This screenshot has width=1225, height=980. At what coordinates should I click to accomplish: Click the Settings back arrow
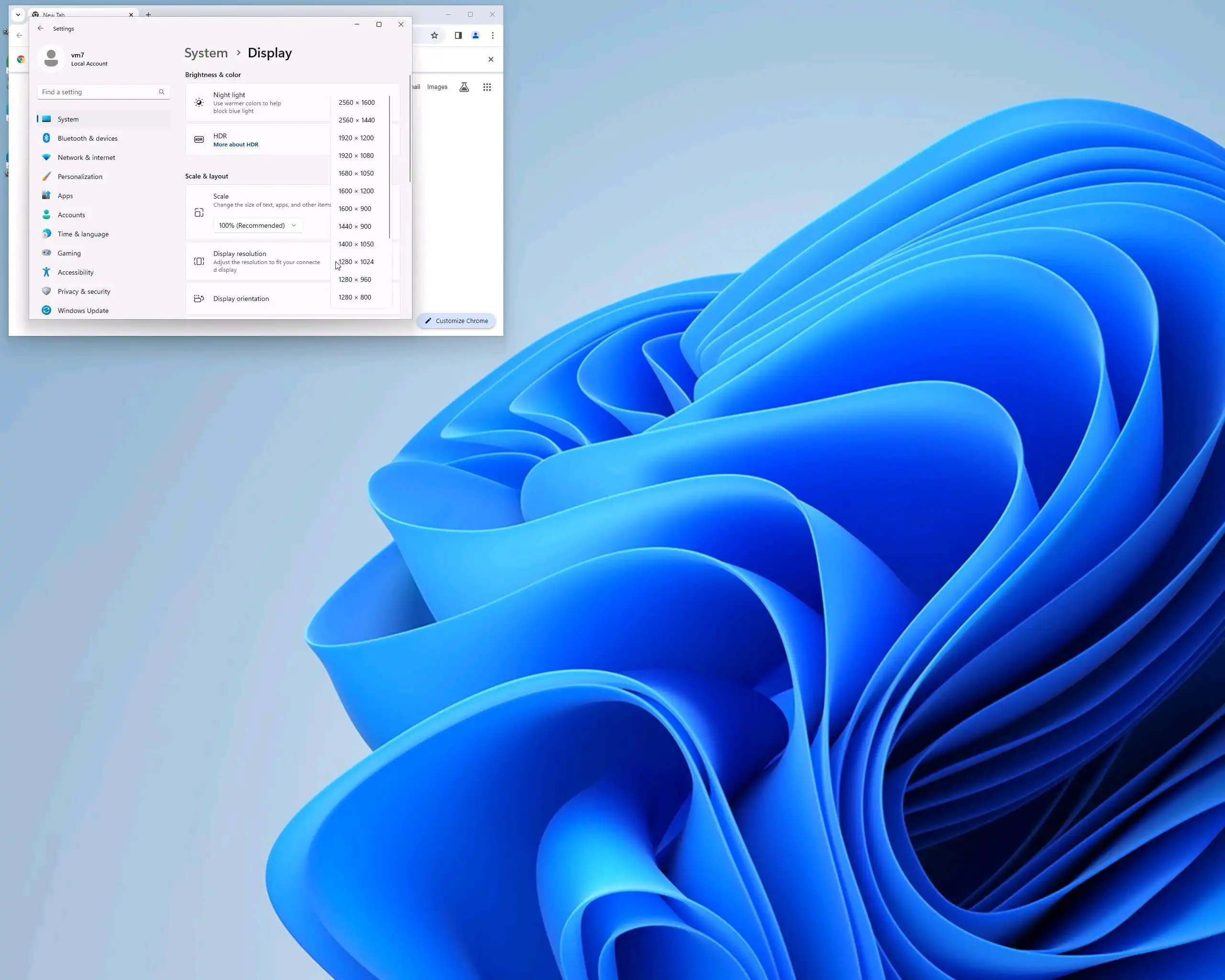40,28
